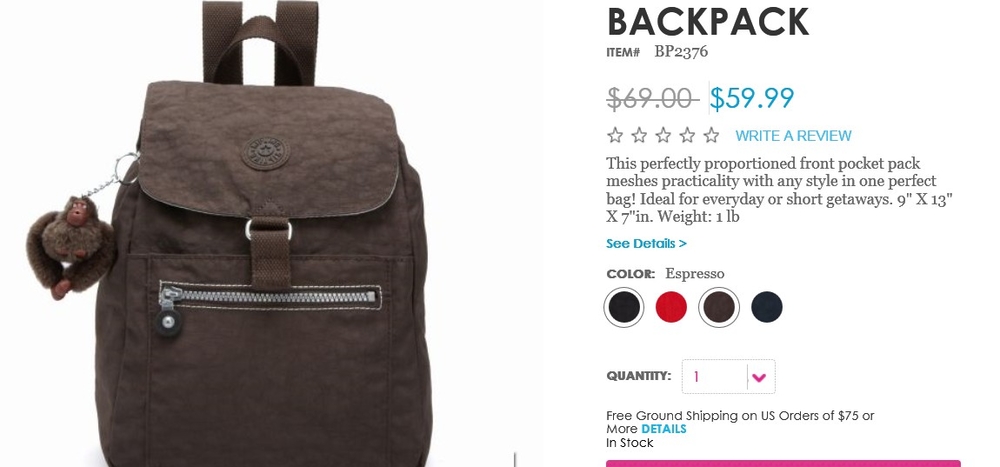
Task: Click the quantity field showing 1
Action: (x=714, y=377)
